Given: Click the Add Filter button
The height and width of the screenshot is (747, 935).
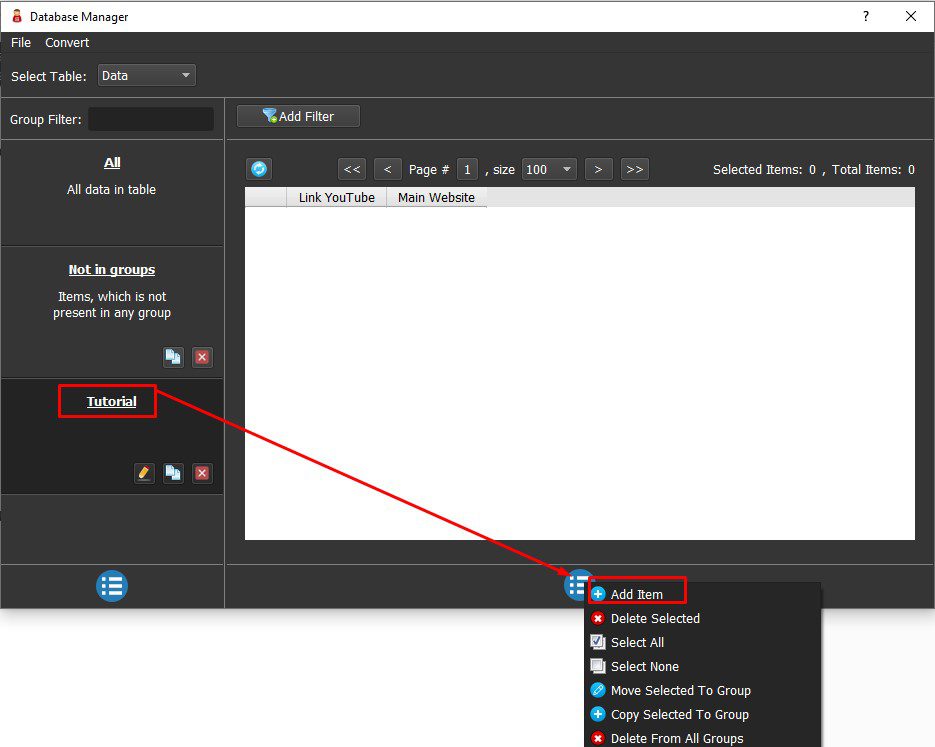Looking at the screenshot, I should 298,116.
